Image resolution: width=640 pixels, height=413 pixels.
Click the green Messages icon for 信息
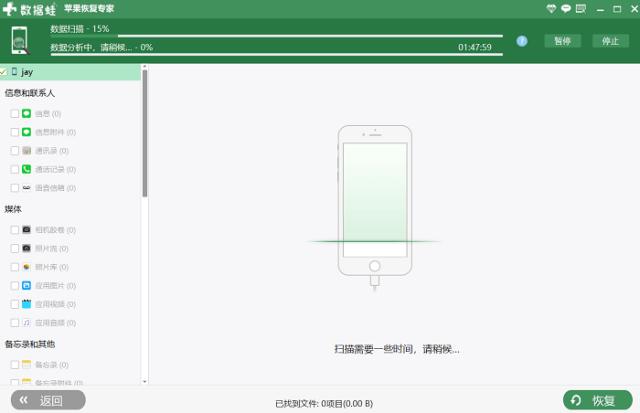pos(27,113)
